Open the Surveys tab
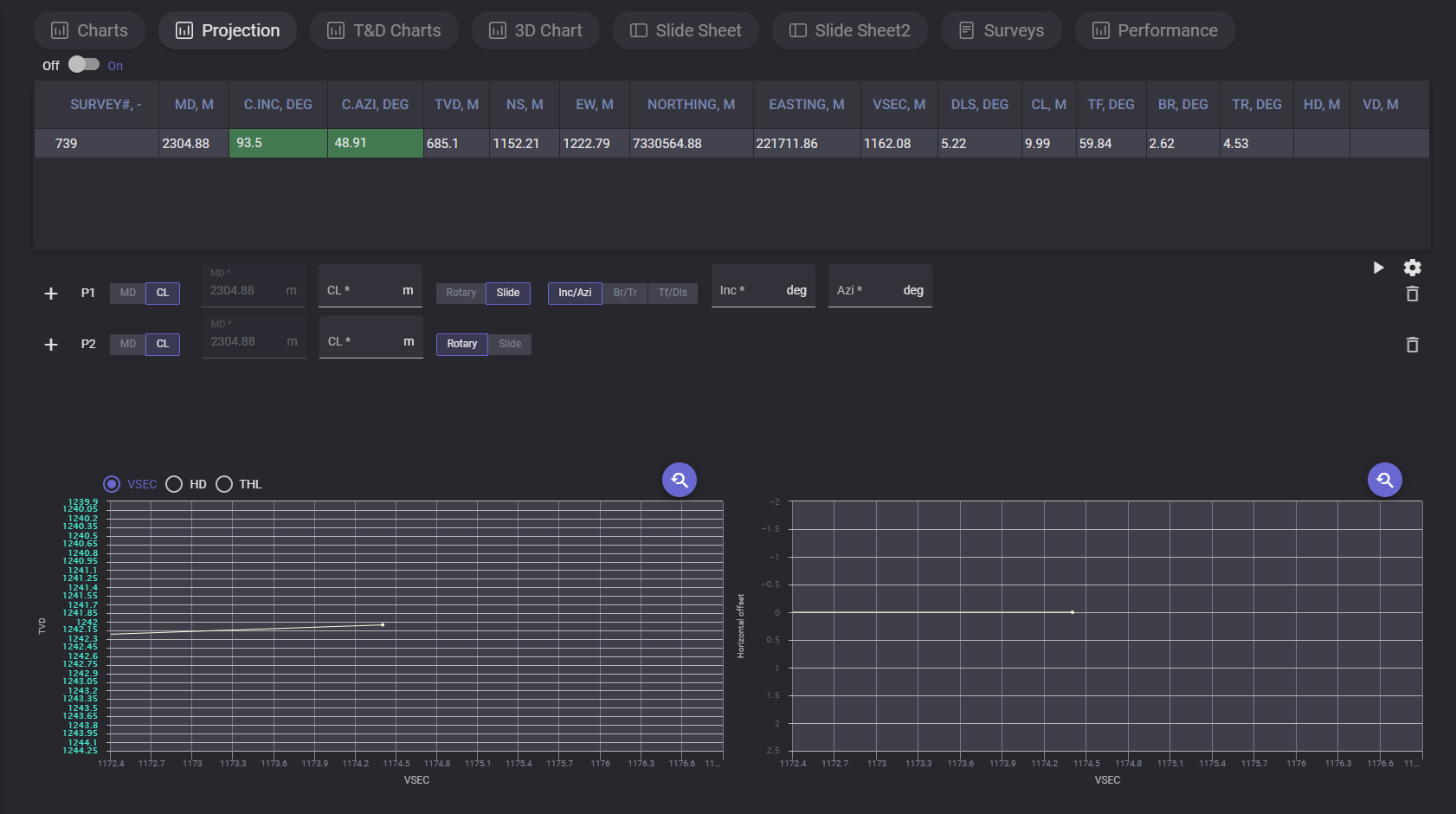The width and height of the screenshot is (1456, 814). [1001, 30]
